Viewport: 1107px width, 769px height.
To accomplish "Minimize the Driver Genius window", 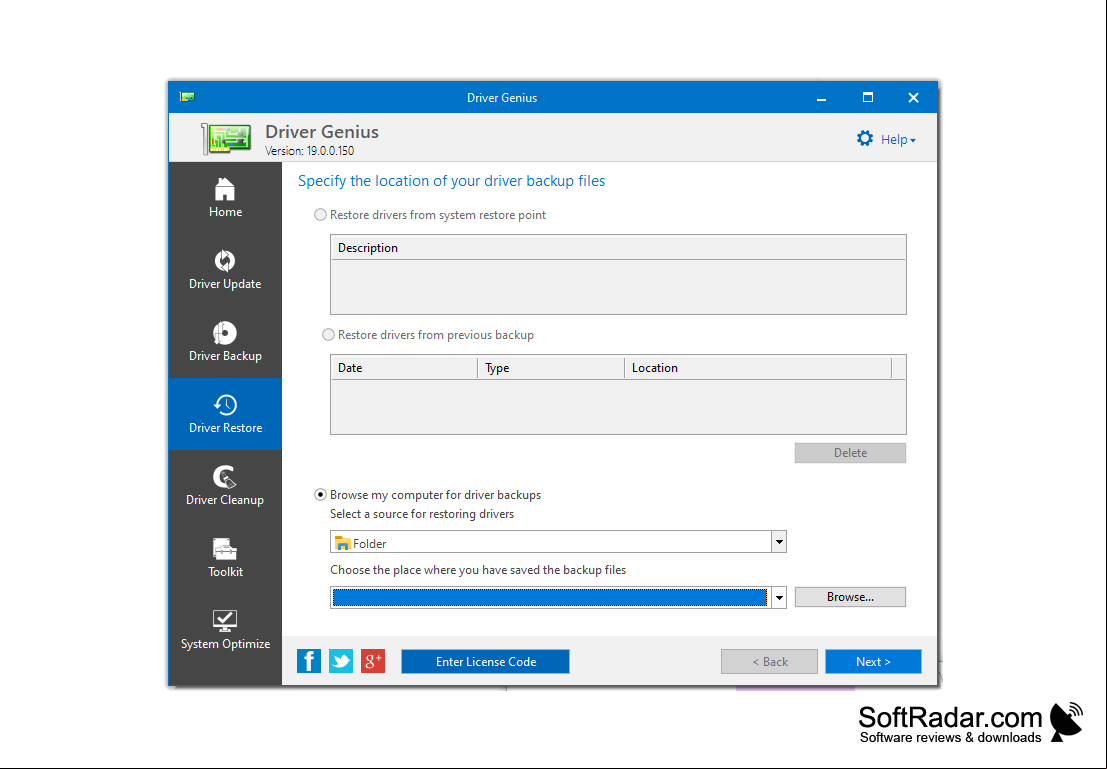I will 821,98.
